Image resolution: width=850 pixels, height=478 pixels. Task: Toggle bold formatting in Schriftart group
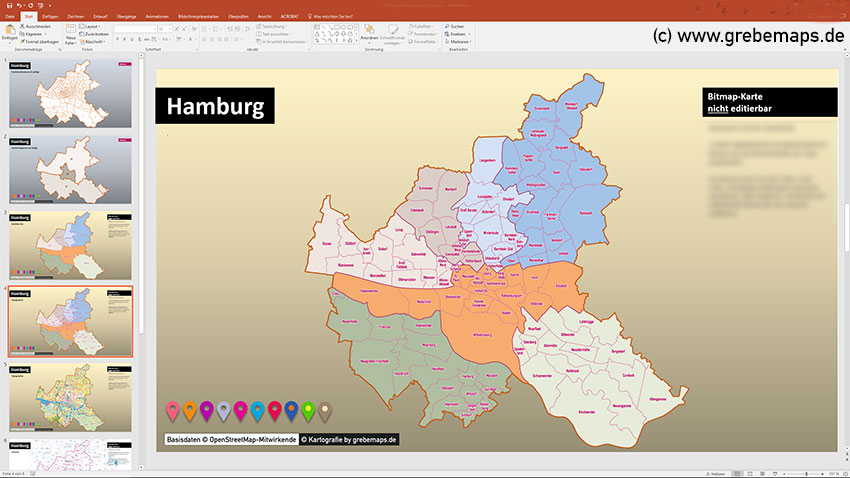coord(117,40)
